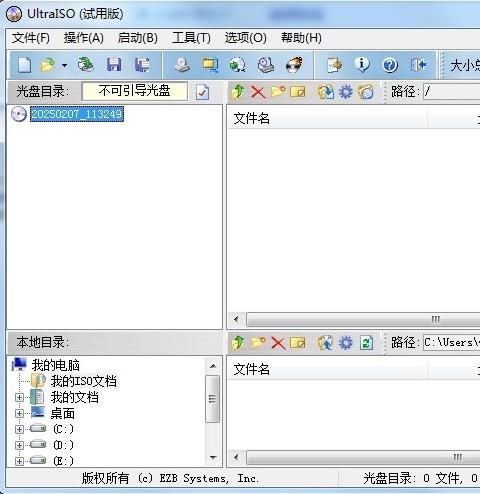
Task: Click the disc file list horizontal scrollbar thumb
Action: pos(363,320)
